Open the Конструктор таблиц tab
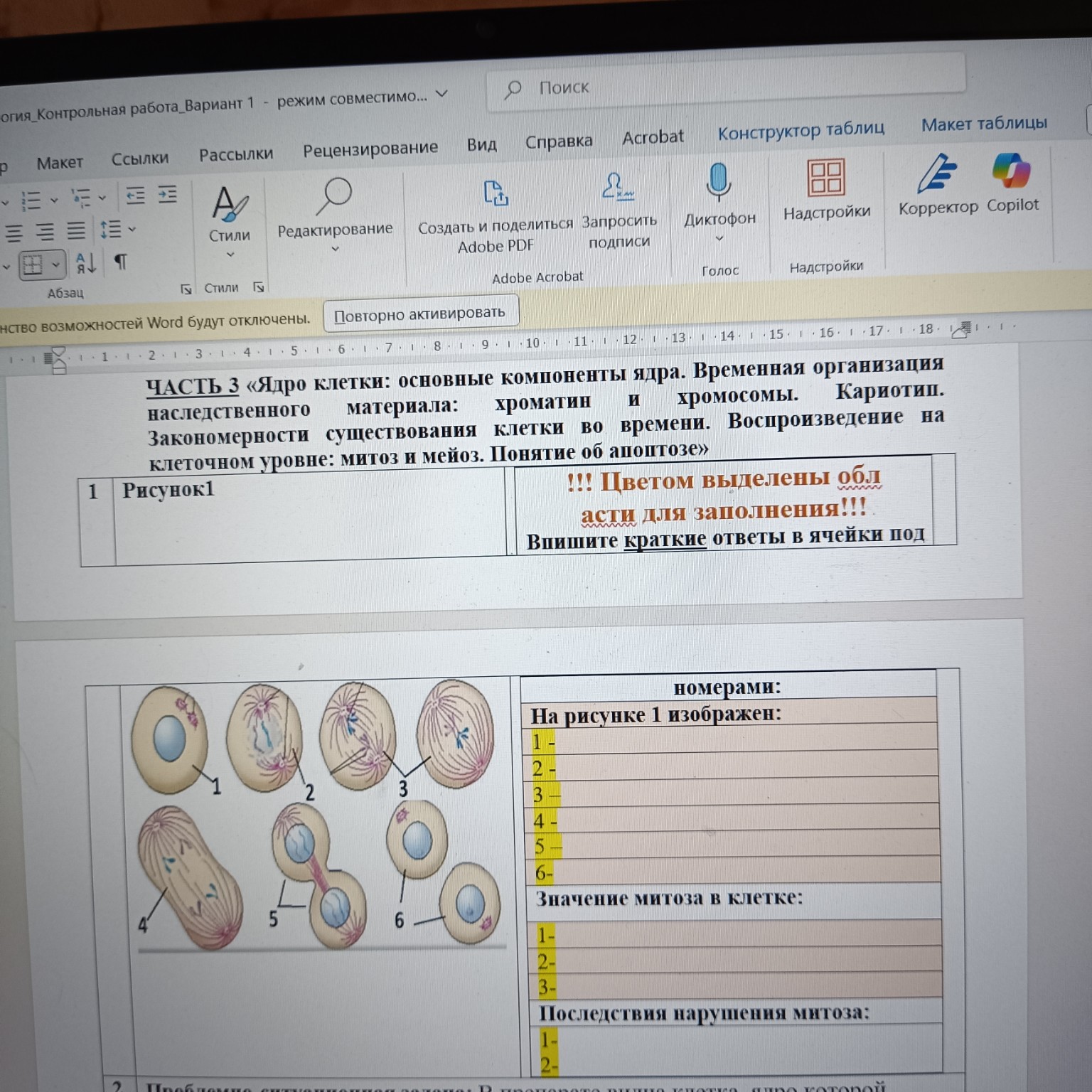Viewport: 1092px width, 1092px height. pyautogui.click(x=801, y=130)
